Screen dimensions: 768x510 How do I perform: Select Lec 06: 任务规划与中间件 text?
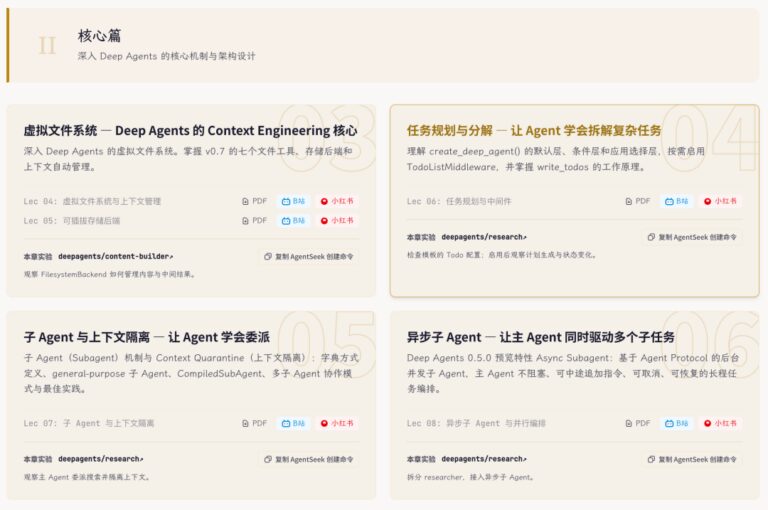[459, 201]
